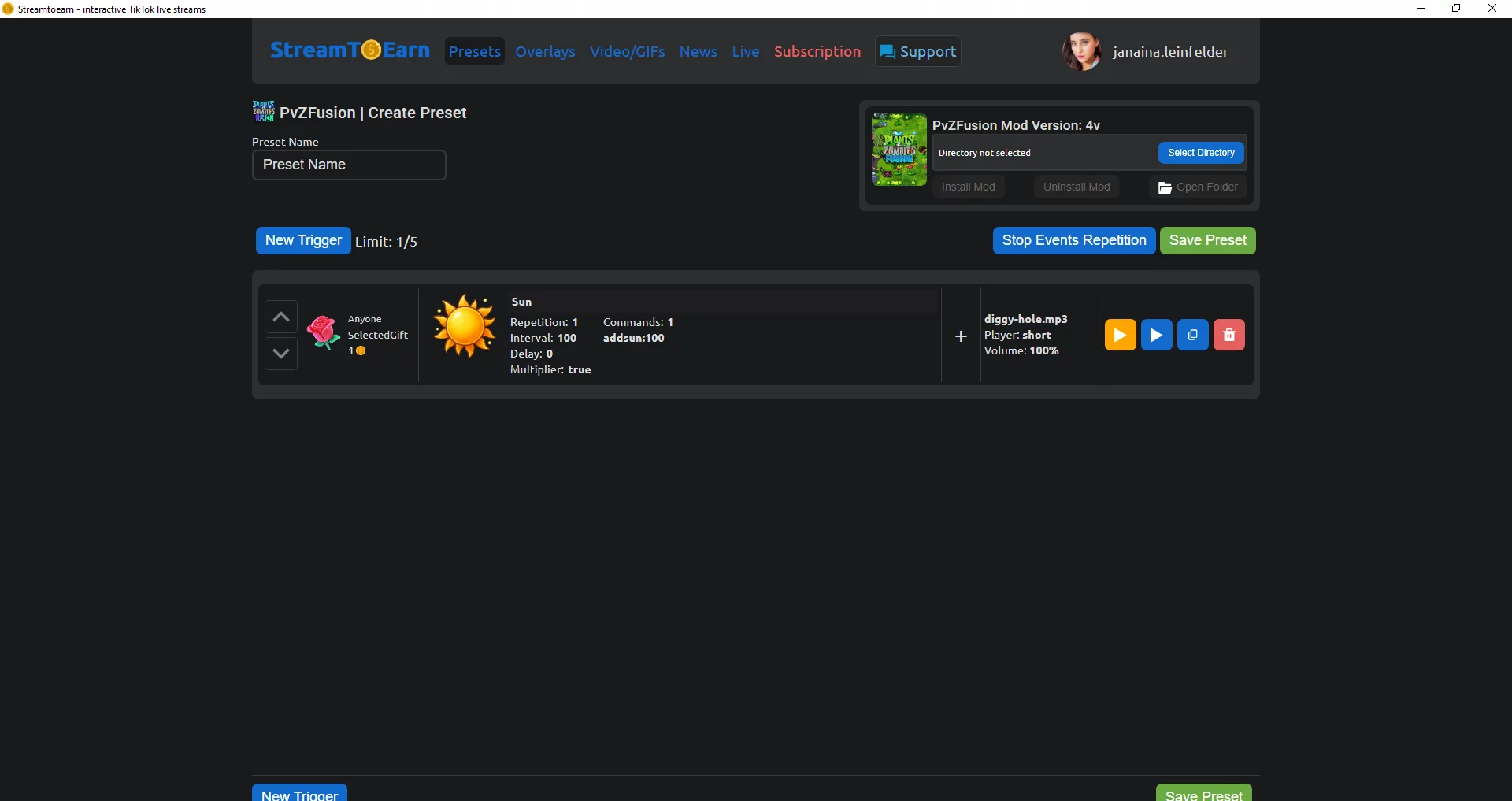
Task: Click the gift coin cost indicator
Action: pyautogui.click(x=357, y=350)
